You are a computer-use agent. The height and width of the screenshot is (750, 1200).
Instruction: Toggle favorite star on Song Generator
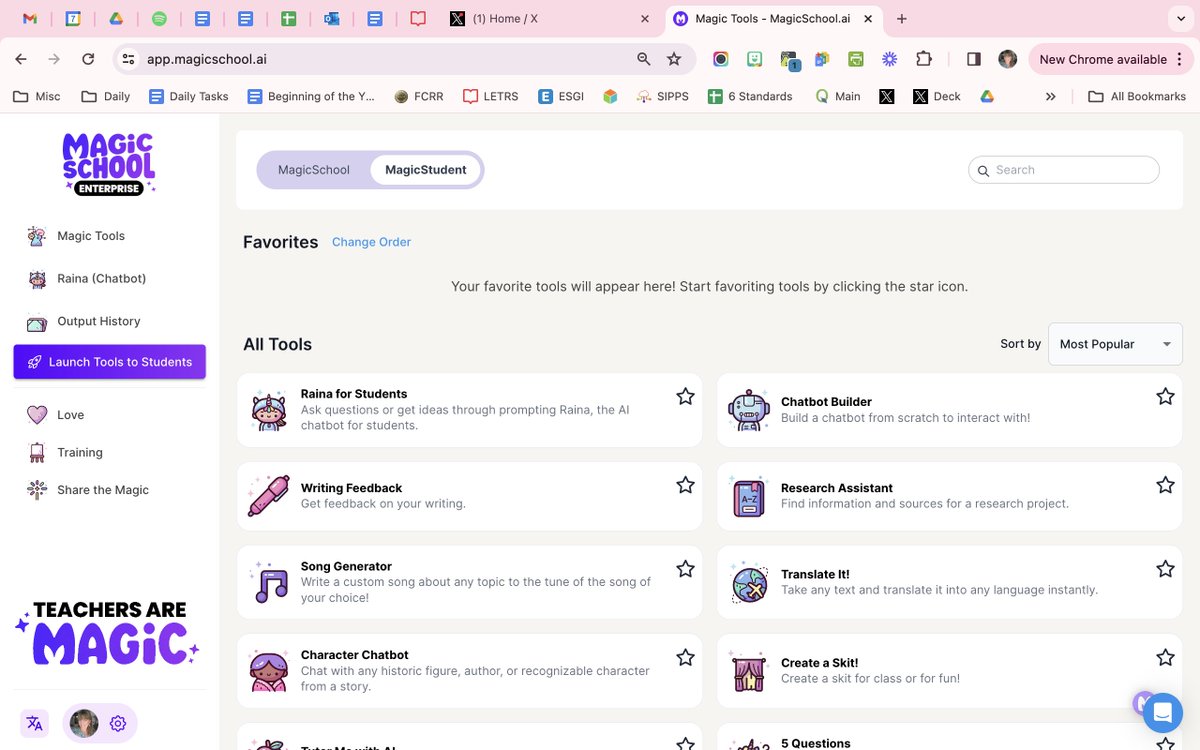[685, 569]
